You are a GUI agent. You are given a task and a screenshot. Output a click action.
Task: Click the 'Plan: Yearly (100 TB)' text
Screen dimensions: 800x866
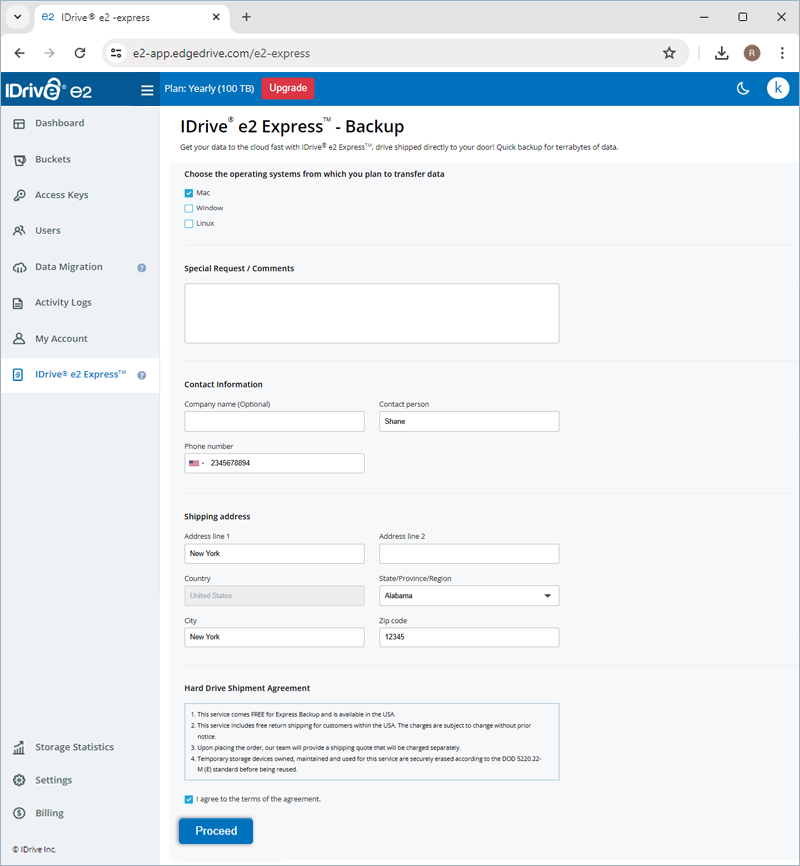pos(209,89)
